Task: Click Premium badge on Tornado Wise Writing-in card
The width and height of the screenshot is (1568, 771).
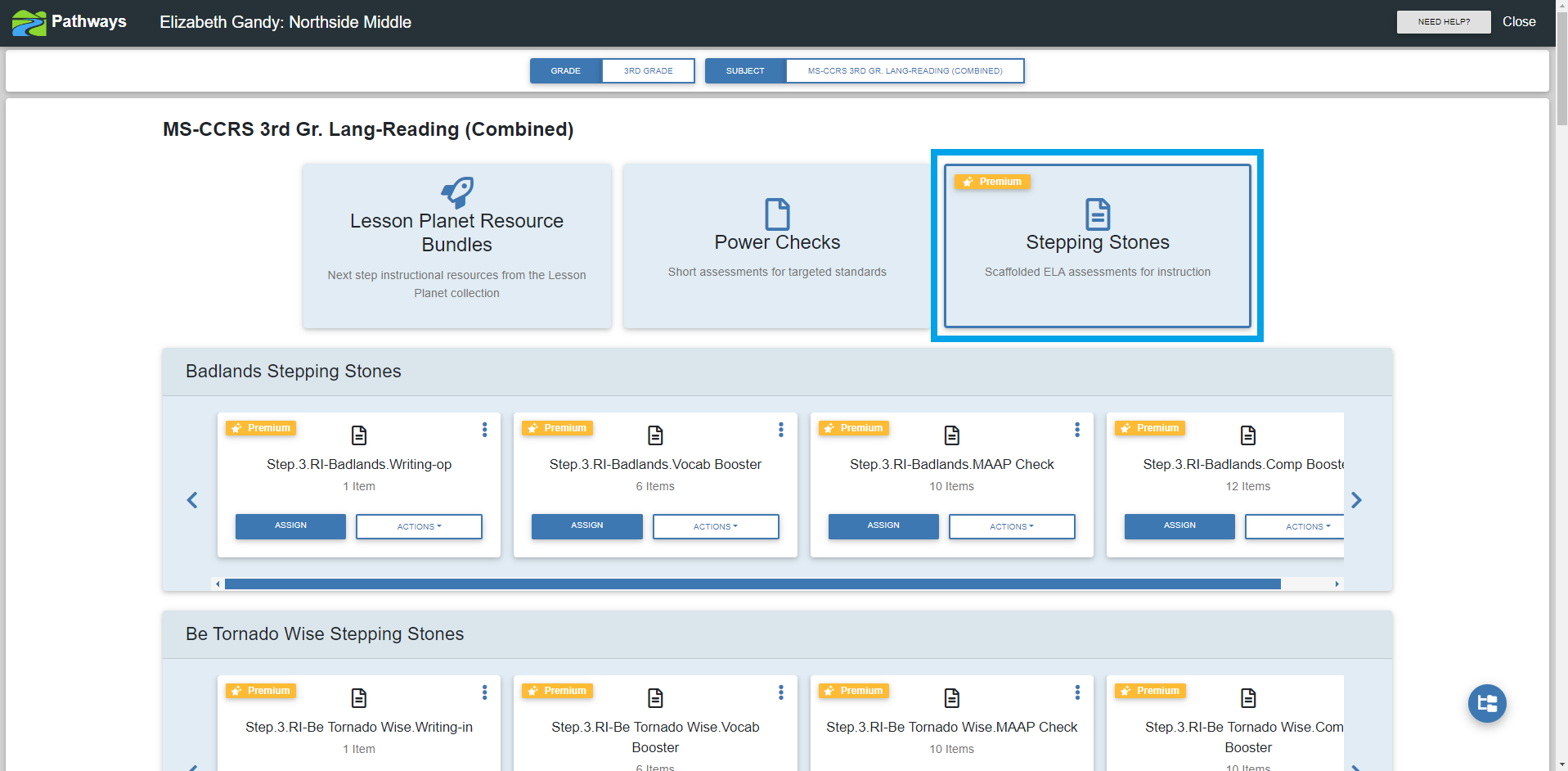Action: click(261, 691)
